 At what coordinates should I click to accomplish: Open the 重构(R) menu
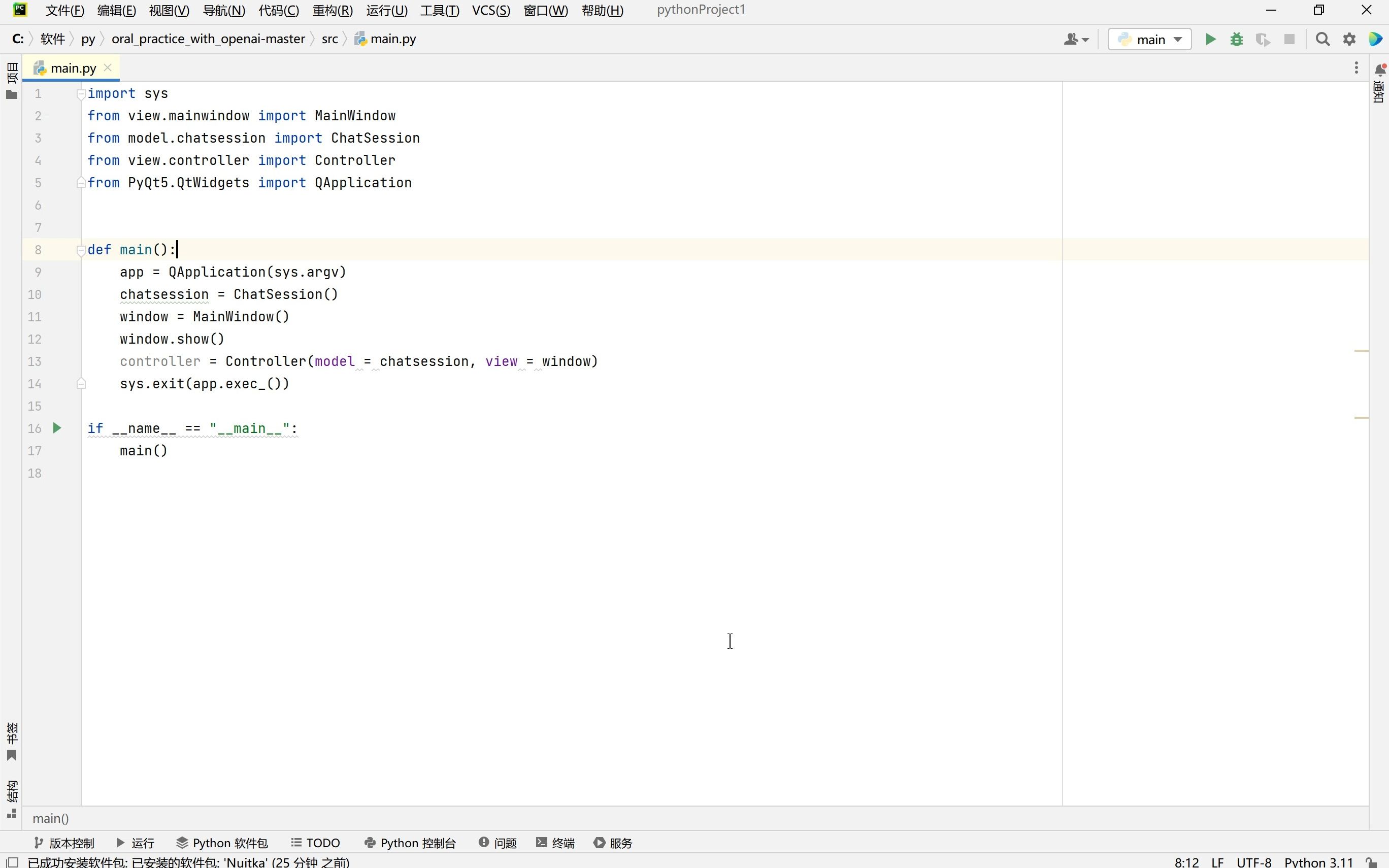(333, 10)
